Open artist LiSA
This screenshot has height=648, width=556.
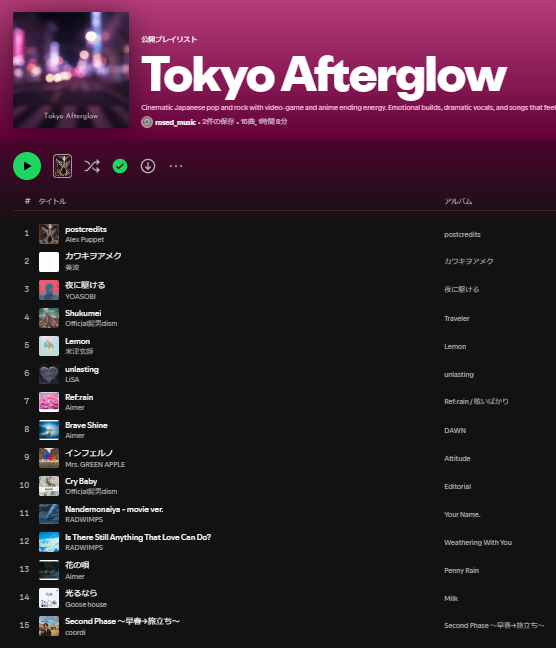coord(72,379)
